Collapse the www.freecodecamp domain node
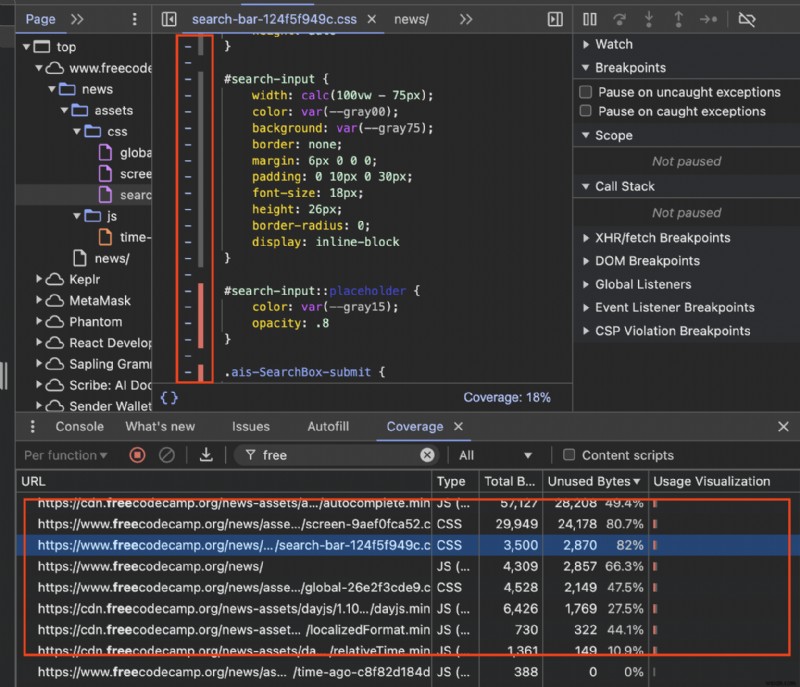800x687 pixels. pos(39,68)
